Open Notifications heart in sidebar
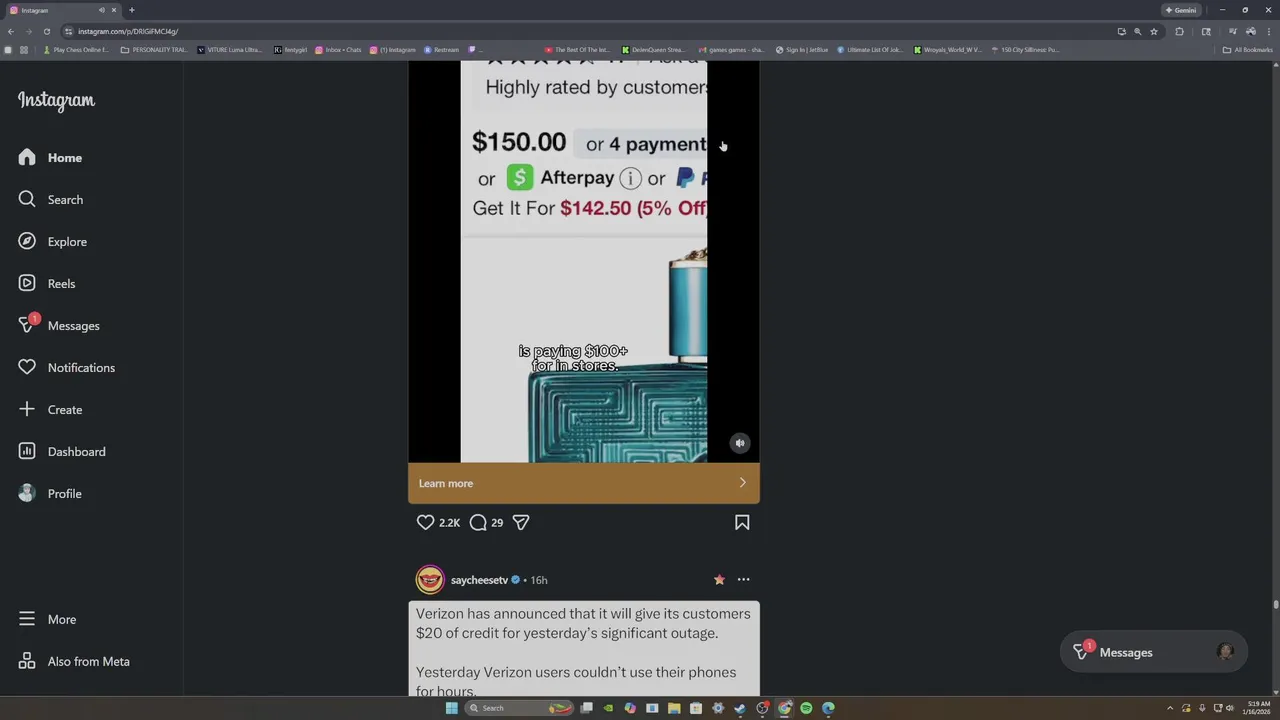Viewport: 1280px width, 720px height. click(x=27, y=368)
